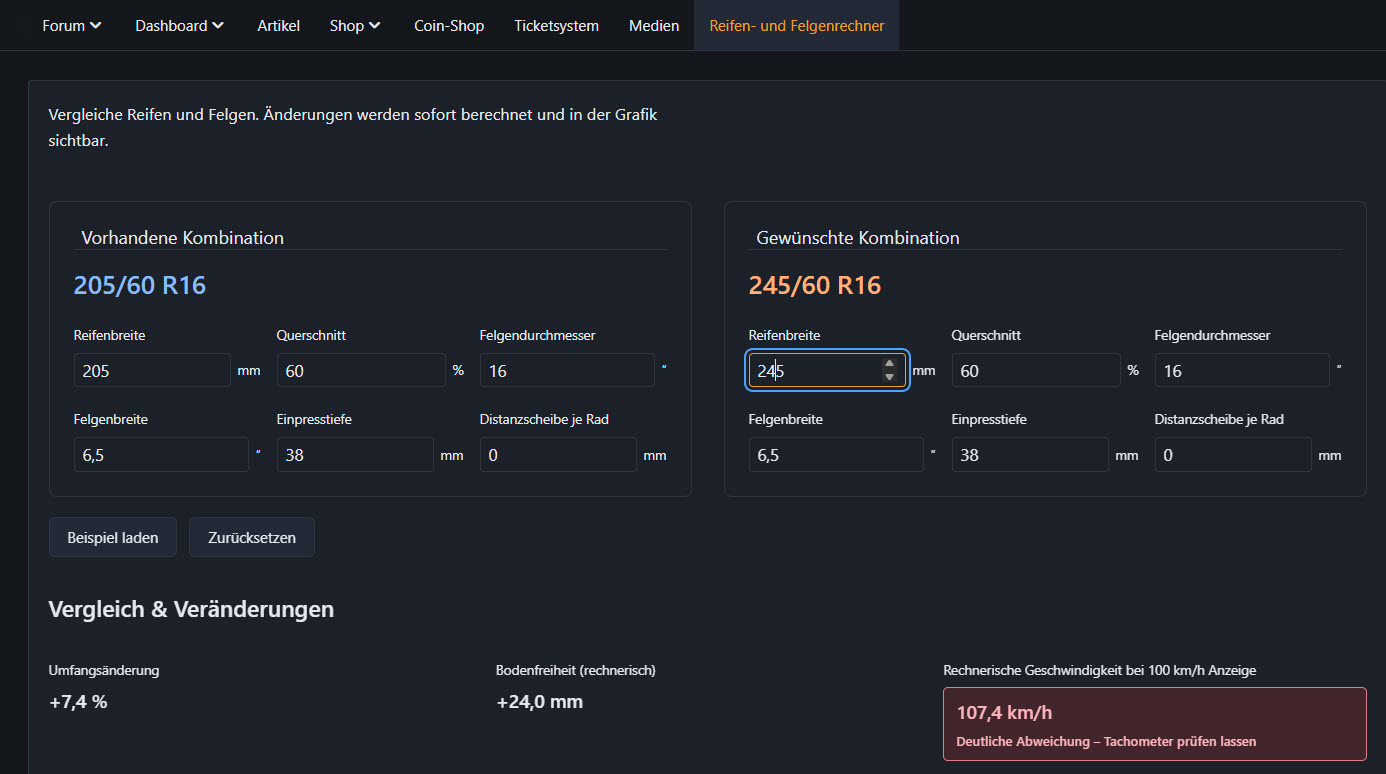Click the Rechnerische Geschwindigkeit bei 100 km/h label
Screen dimensions: 1386x774
(x=1100, y=670)
